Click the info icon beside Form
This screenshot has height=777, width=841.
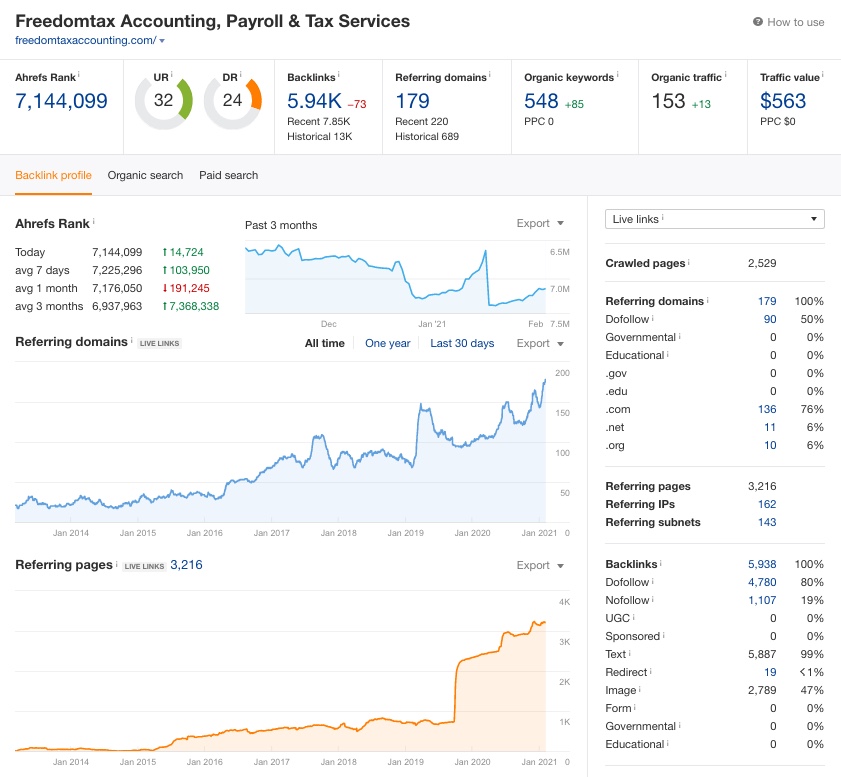point(635,707)
